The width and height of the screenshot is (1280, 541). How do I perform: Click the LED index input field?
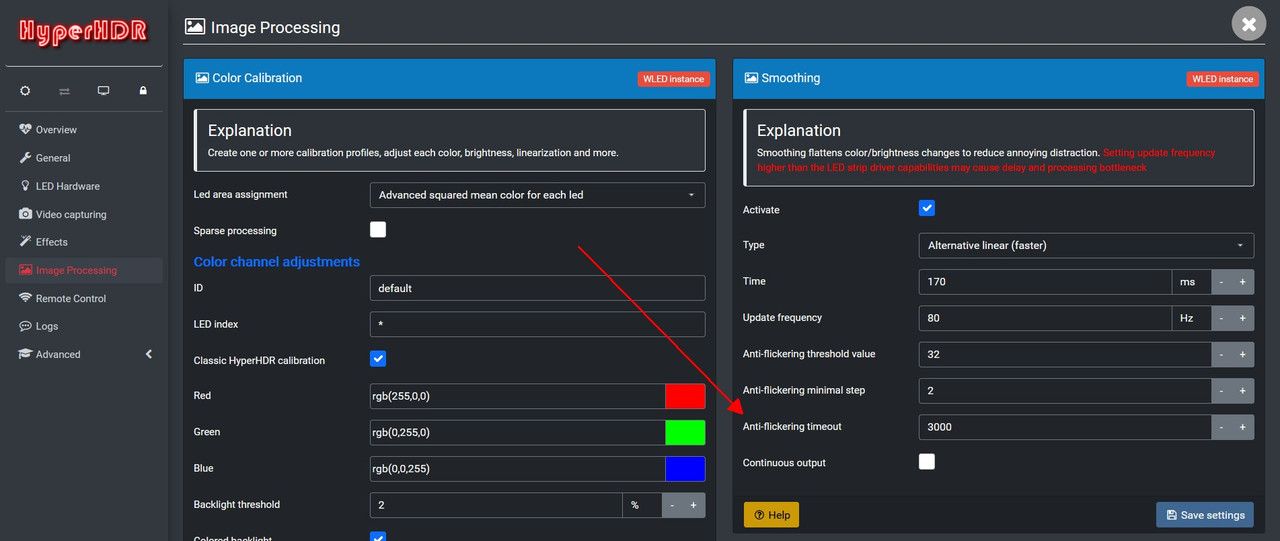pos(537,324)
